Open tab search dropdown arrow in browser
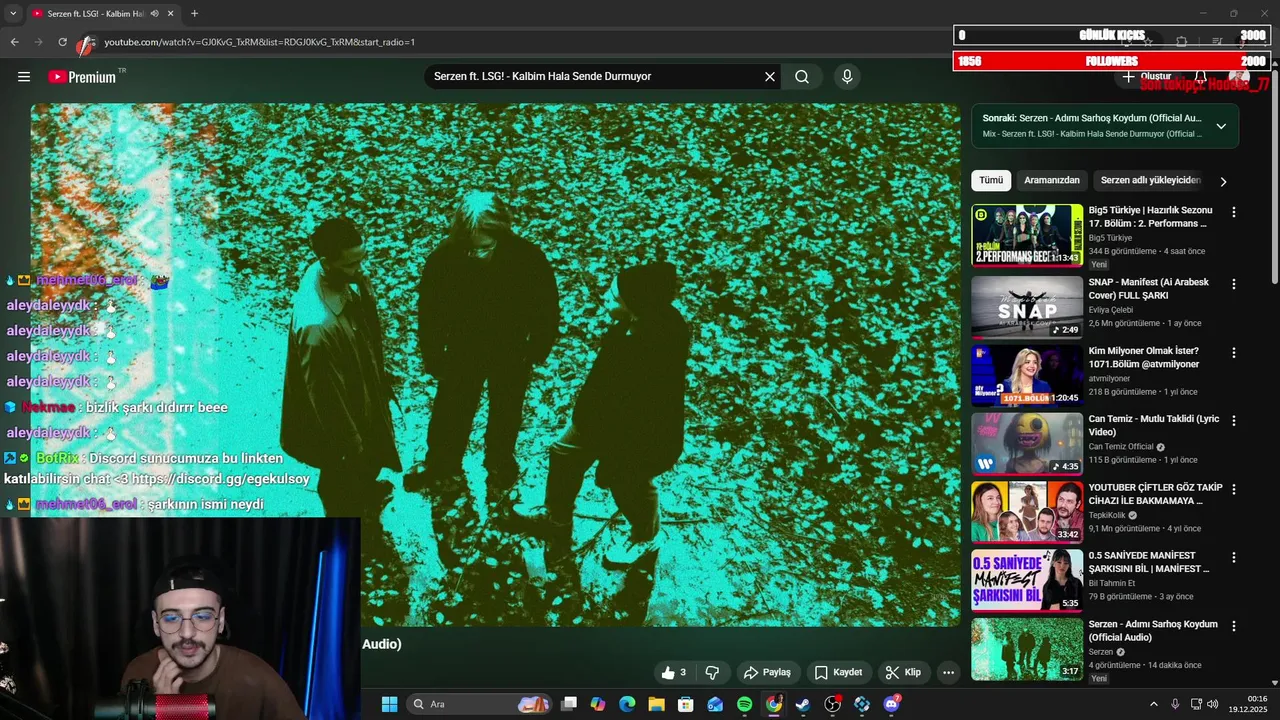This screenshot has width=1280, height=720. click(x=12, y=14)
